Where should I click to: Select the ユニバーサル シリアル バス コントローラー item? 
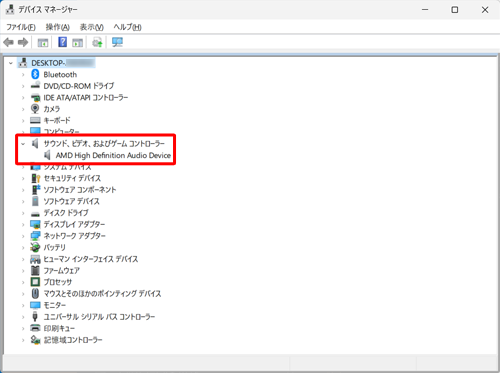[x=99, y=317]
